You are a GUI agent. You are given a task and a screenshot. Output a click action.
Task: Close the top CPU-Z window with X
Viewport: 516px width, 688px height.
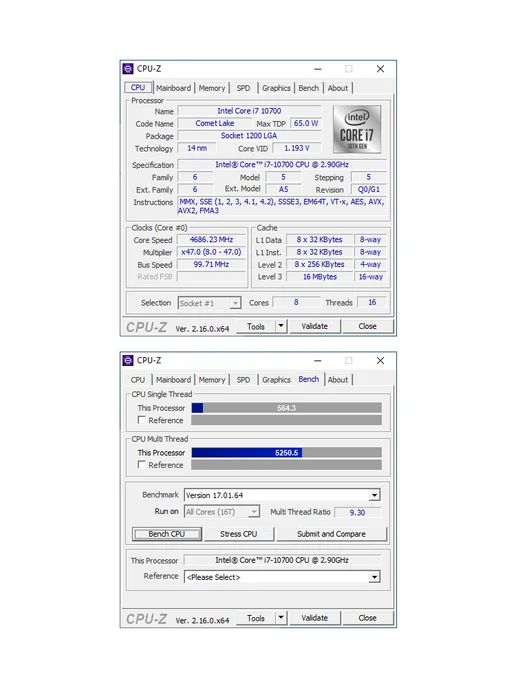(x=380, y=69)
